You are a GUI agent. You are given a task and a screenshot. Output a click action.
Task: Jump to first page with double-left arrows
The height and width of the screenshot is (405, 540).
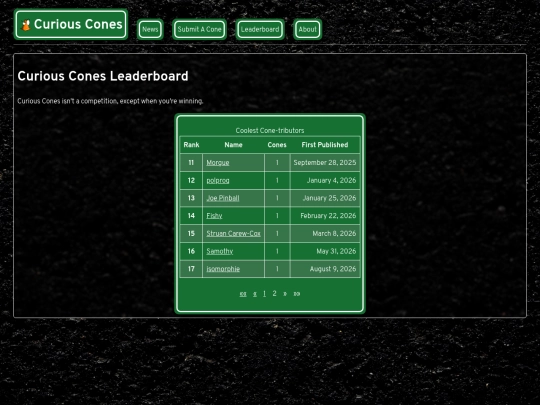click(243, 294)
